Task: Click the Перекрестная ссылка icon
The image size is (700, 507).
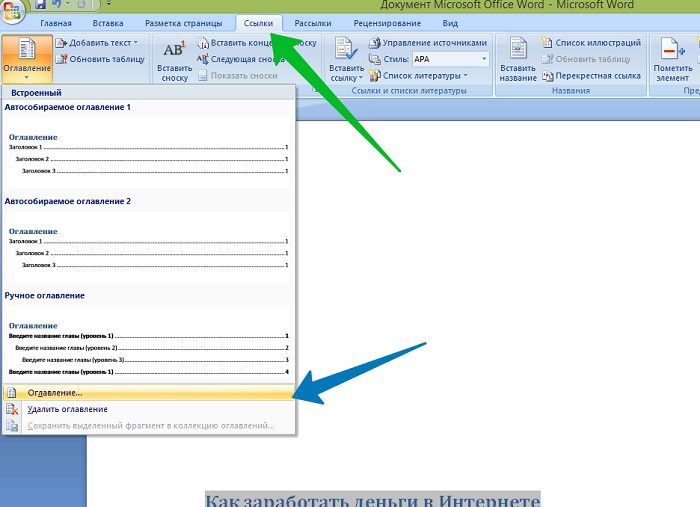Action: tap(547, 75)
